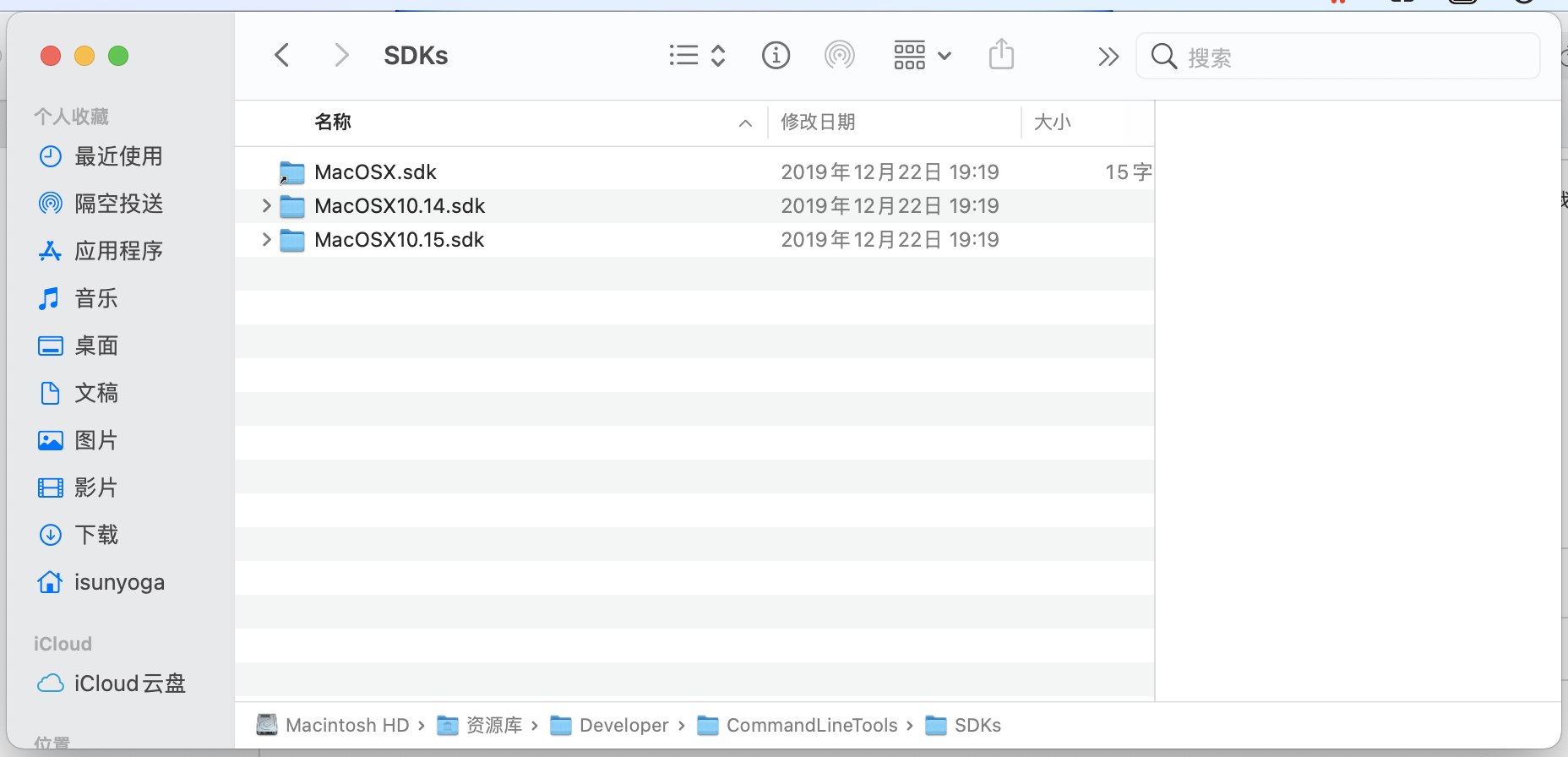Image resolution: width=1568 pixels, height=757 pixels.
Task: Sort files by 修改日期 column
Action: [x=818, y=123]
